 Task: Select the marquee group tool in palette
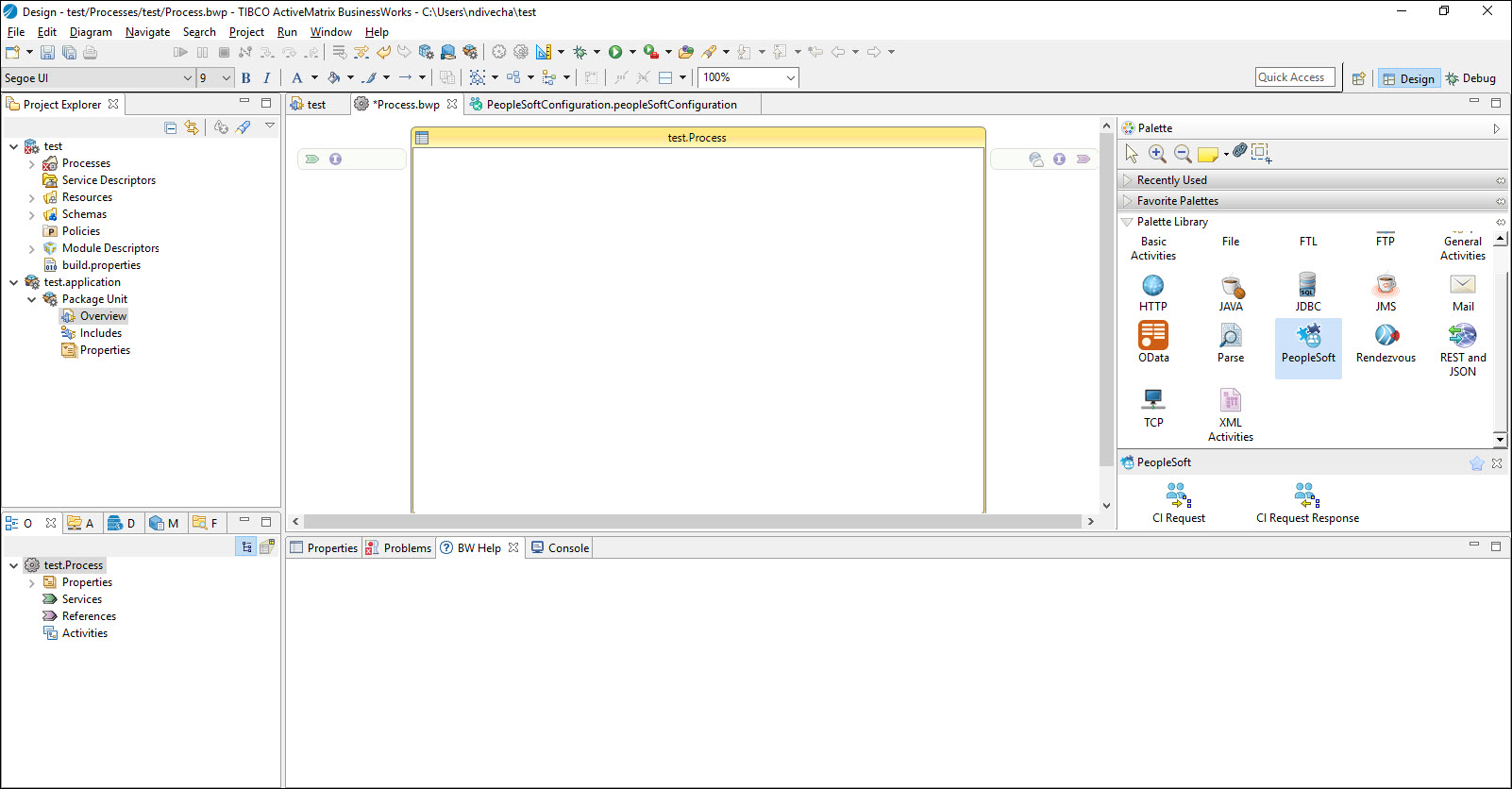click(x=1262, y=153)
